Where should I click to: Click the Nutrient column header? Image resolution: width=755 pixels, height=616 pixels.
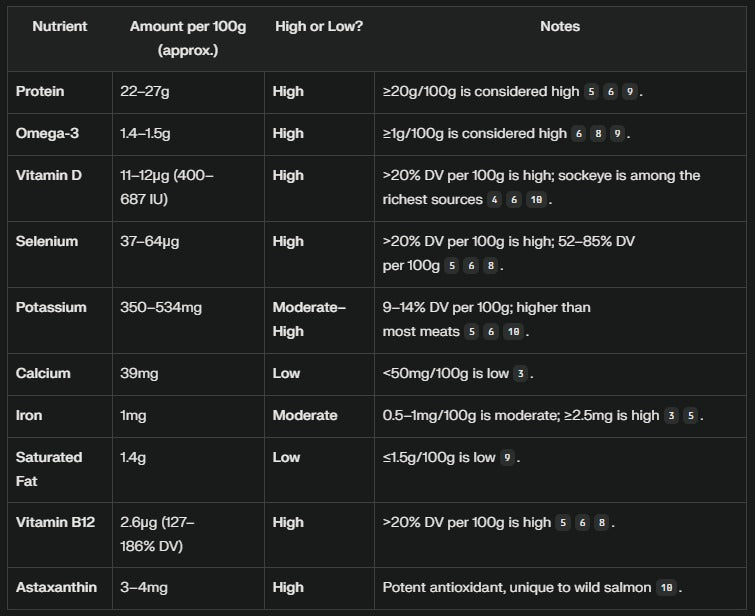(59, 27)
